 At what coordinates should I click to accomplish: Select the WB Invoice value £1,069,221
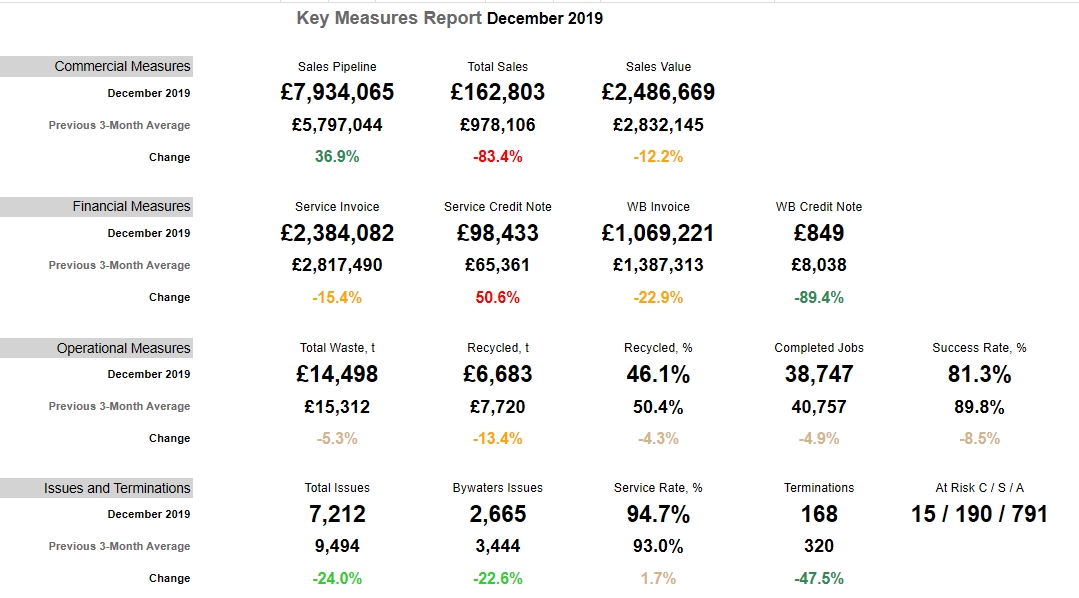(658, 233)
